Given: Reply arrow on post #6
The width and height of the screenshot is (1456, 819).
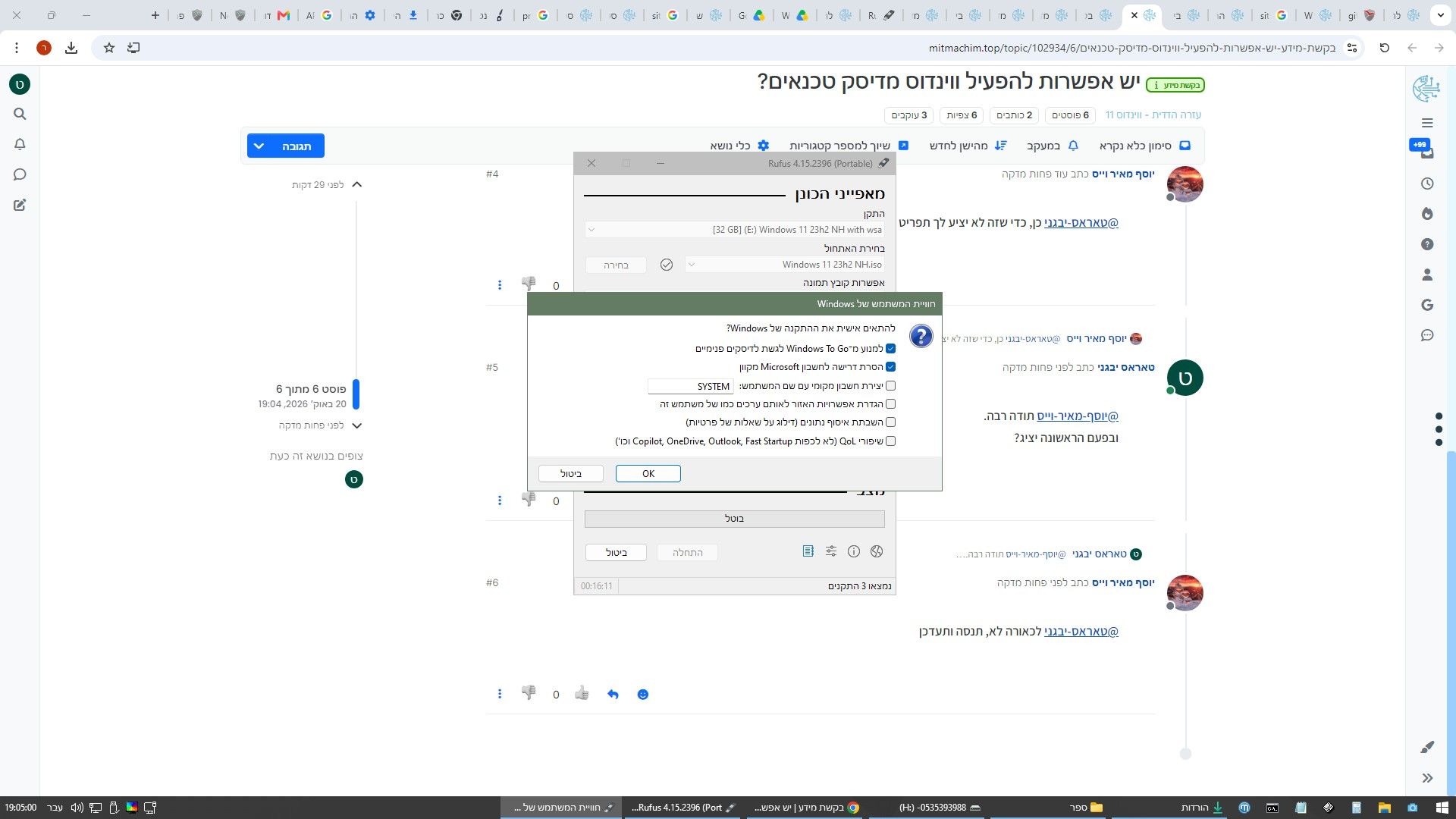Looking at the screenshot, I should click(613, 694).
